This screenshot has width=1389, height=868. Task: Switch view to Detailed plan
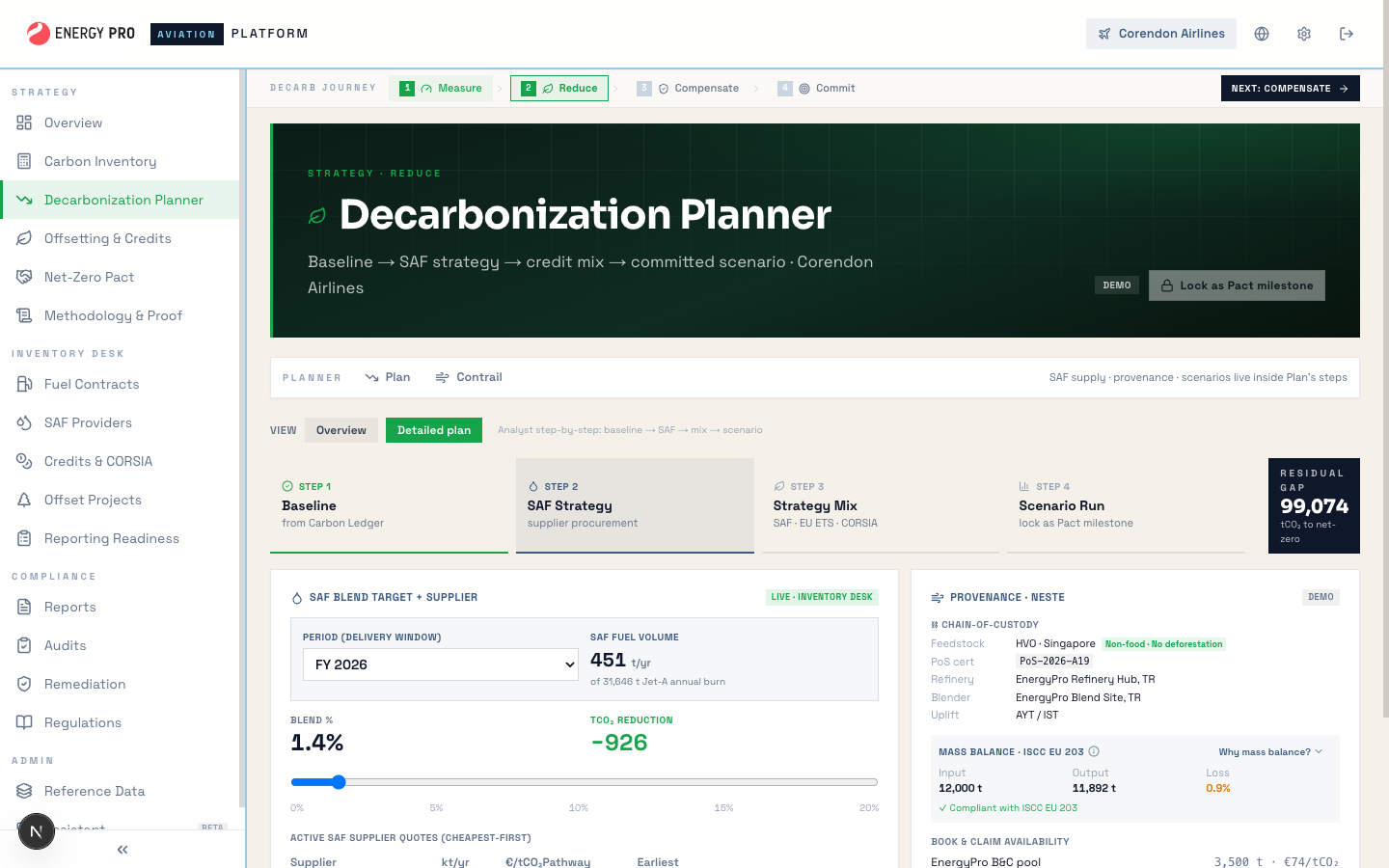(x=434, y=430)
